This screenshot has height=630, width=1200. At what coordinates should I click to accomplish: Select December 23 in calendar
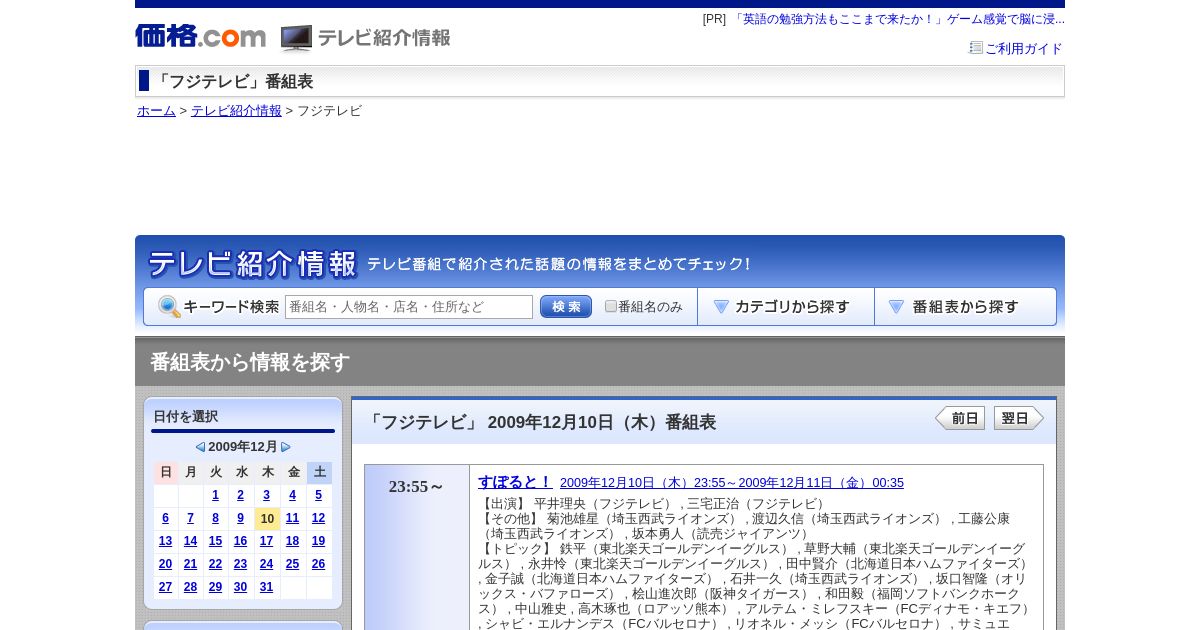coord(240,564)
